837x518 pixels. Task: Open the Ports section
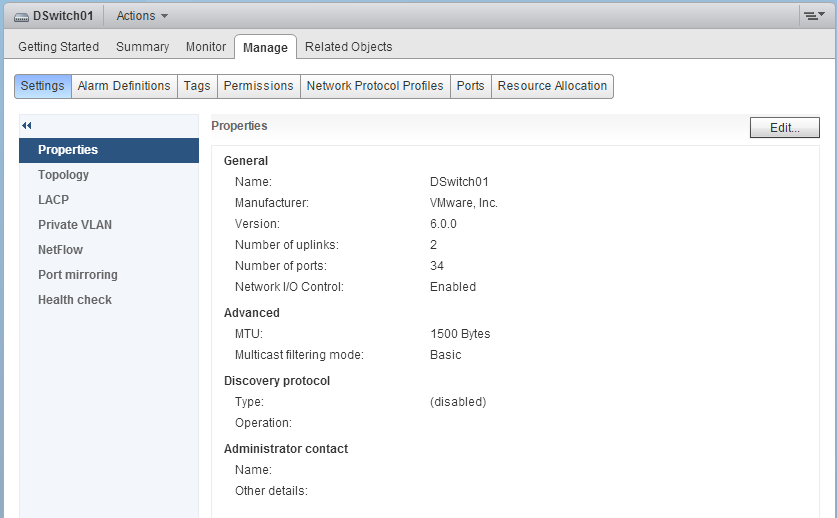point(470,86)
